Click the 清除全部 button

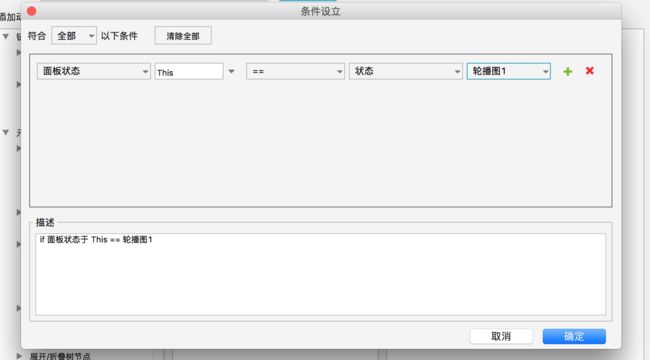coord(183,36)
